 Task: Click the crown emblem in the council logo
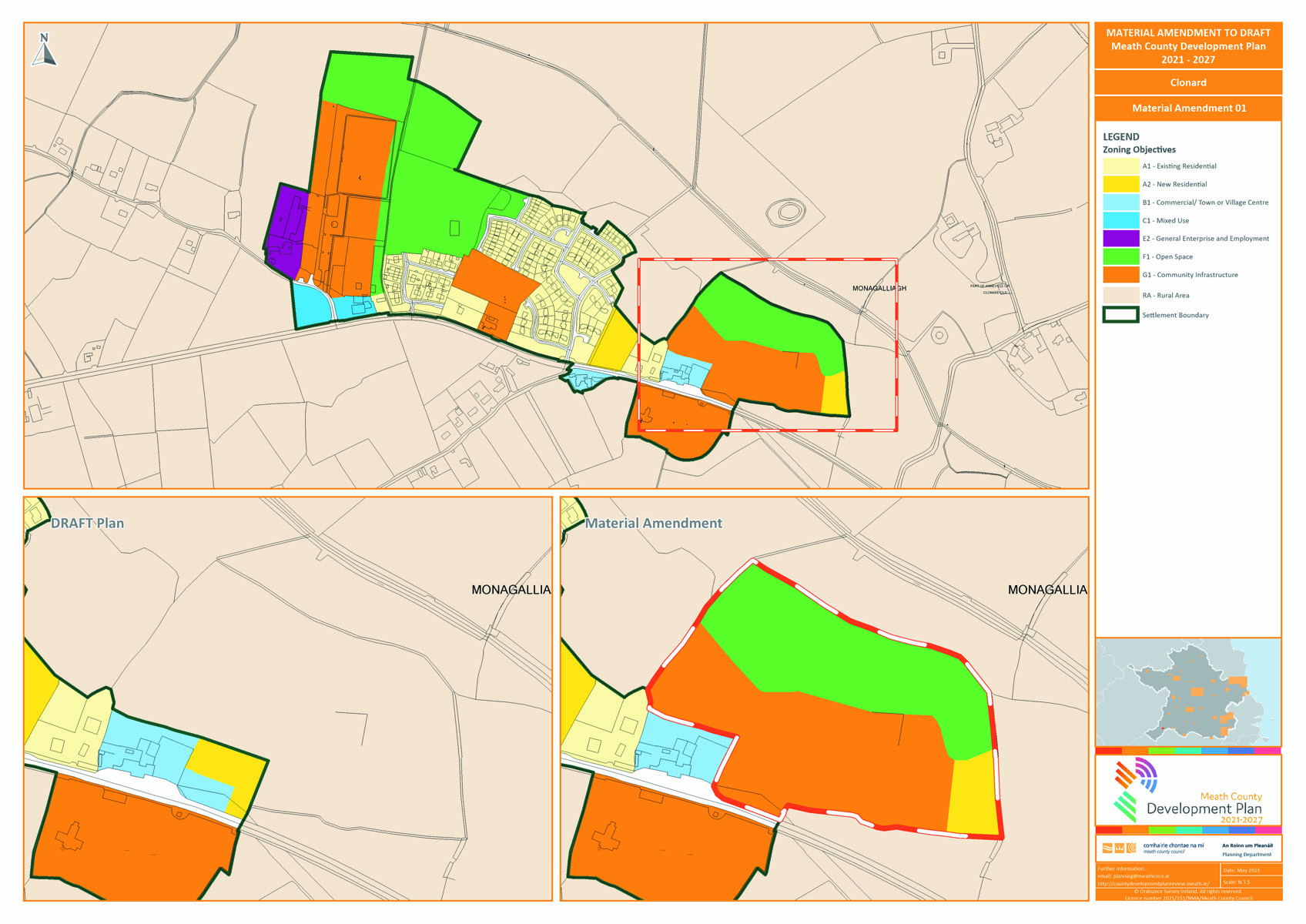[x=1120, y=847]
